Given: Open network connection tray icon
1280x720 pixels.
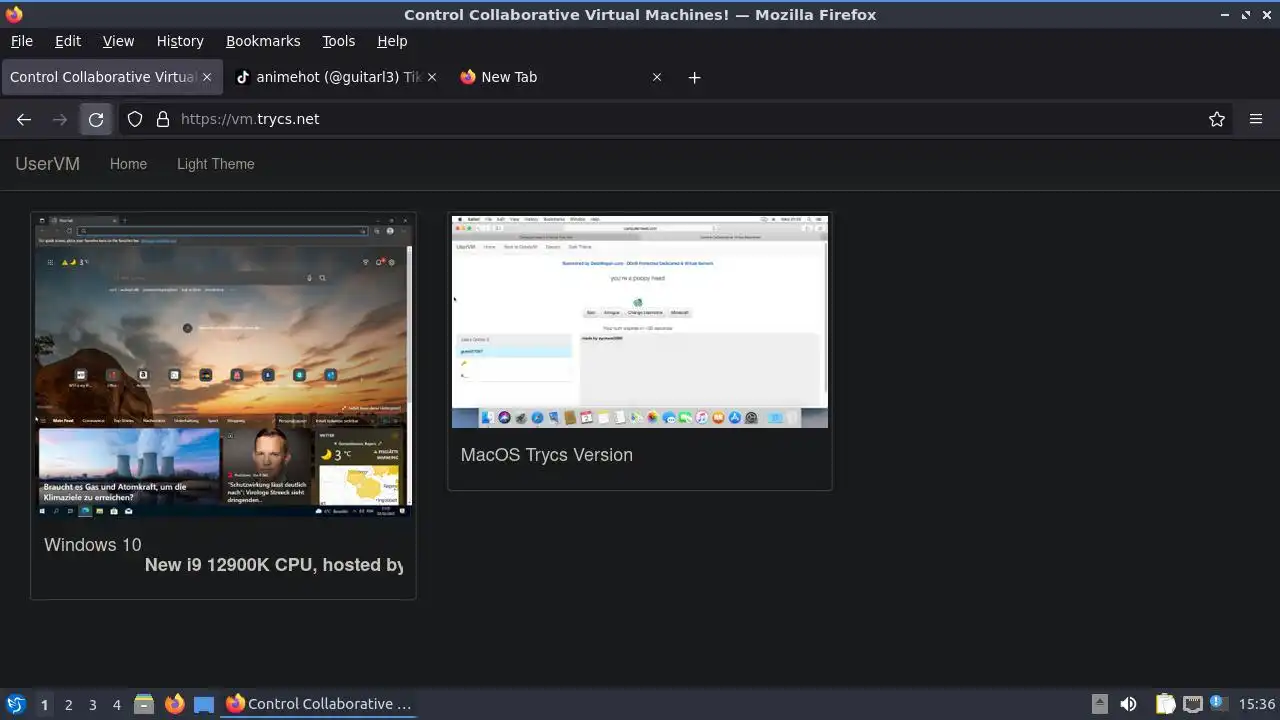Looking at the screenshot, I should click(1192, 704).
